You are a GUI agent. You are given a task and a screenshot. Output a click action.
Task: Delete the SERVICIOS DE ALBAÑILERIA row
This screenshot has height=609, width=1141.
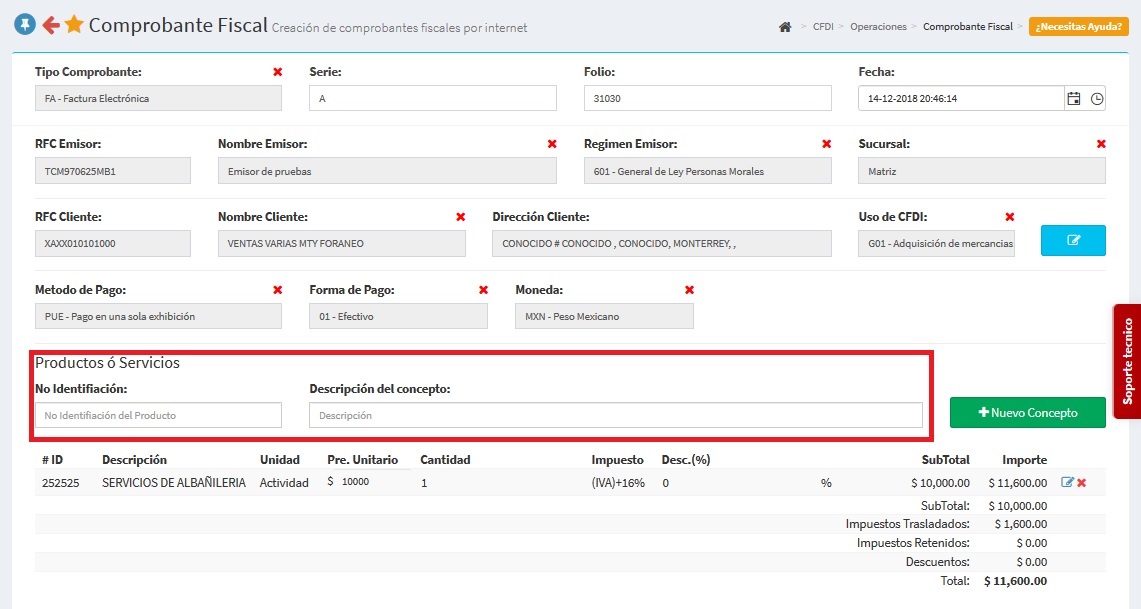pyautogui.click(x=1082, y=483)
